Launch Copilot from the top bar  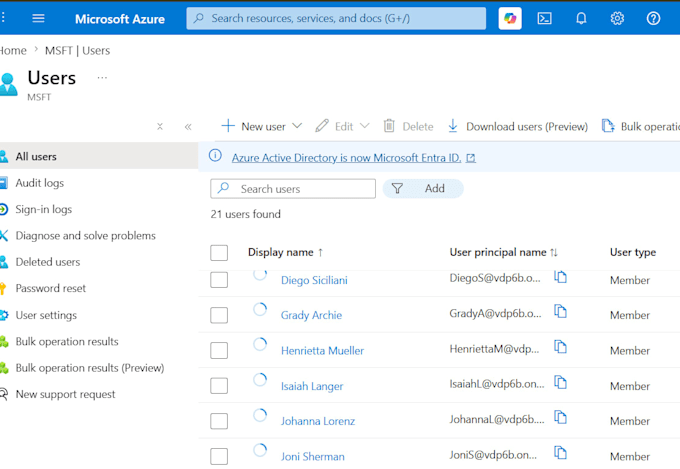click(510, 18)
